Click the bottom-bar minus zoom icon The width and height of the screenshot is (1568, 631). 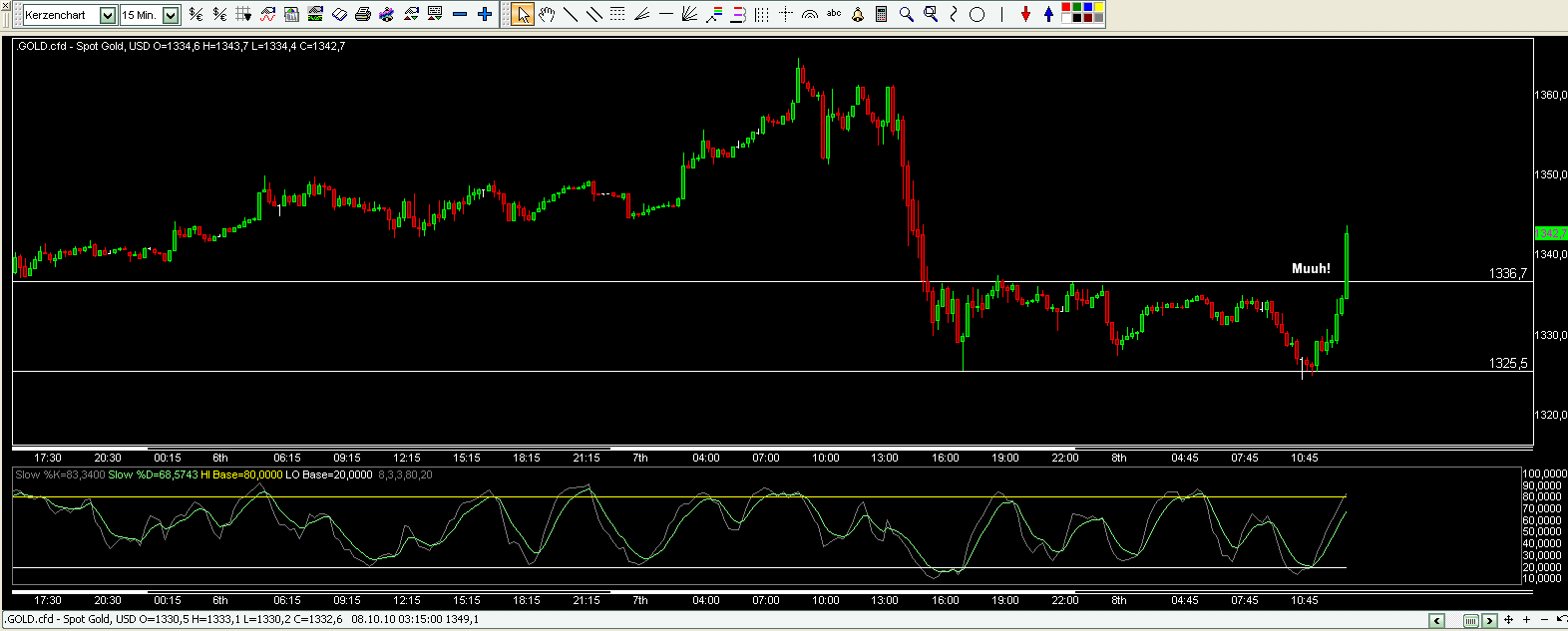(1544, 619)
